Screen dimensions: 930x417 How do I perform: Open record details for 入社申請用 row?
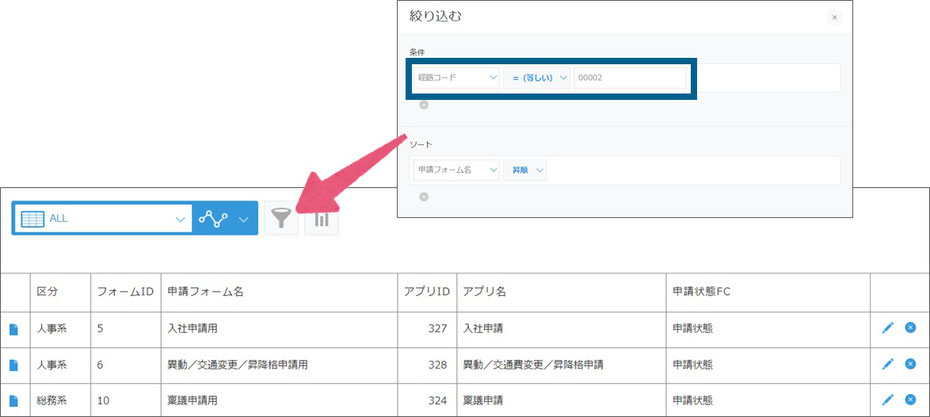(x=14, y=328)
